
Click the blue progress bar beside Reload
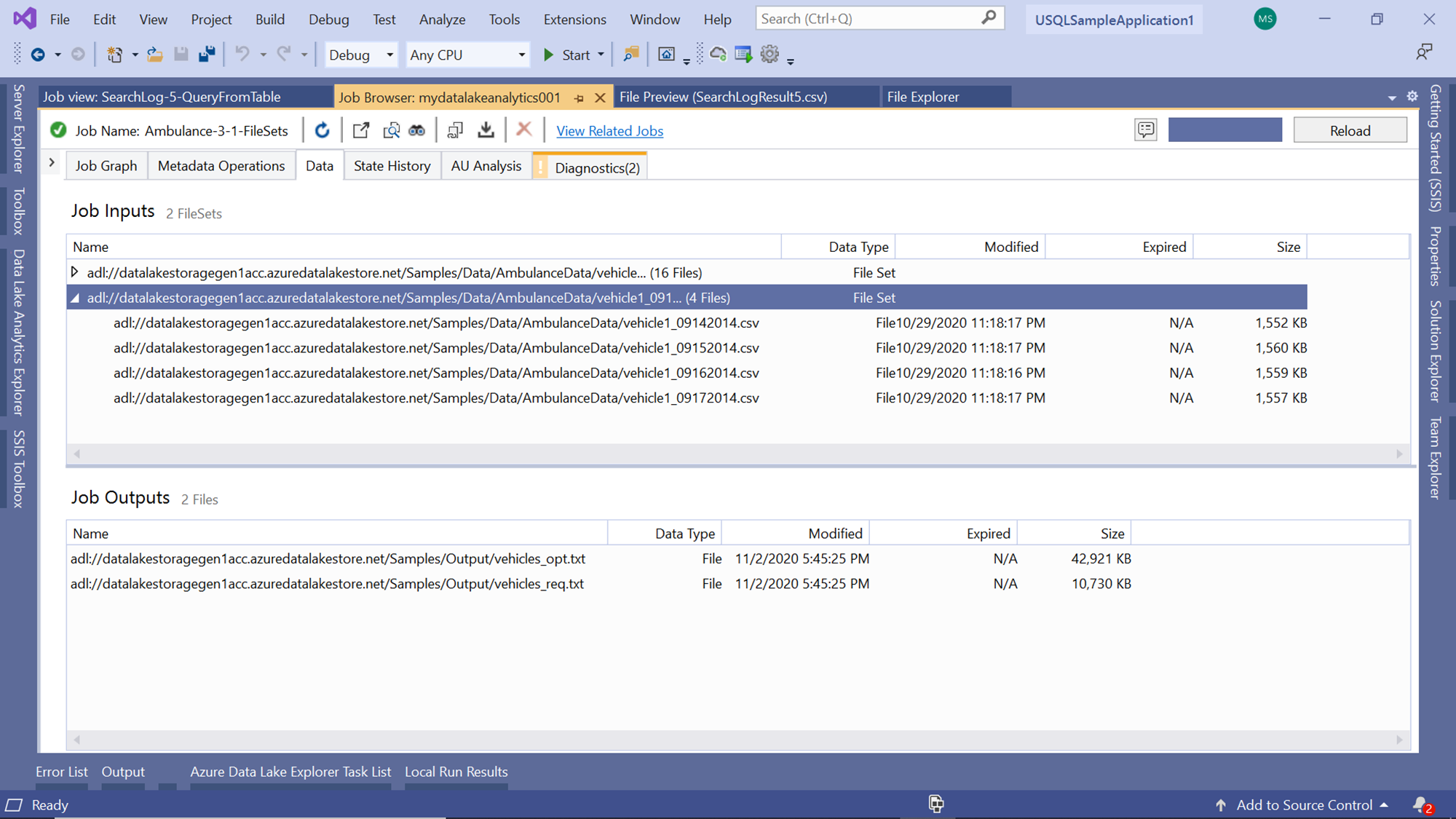coord(1224,130)
